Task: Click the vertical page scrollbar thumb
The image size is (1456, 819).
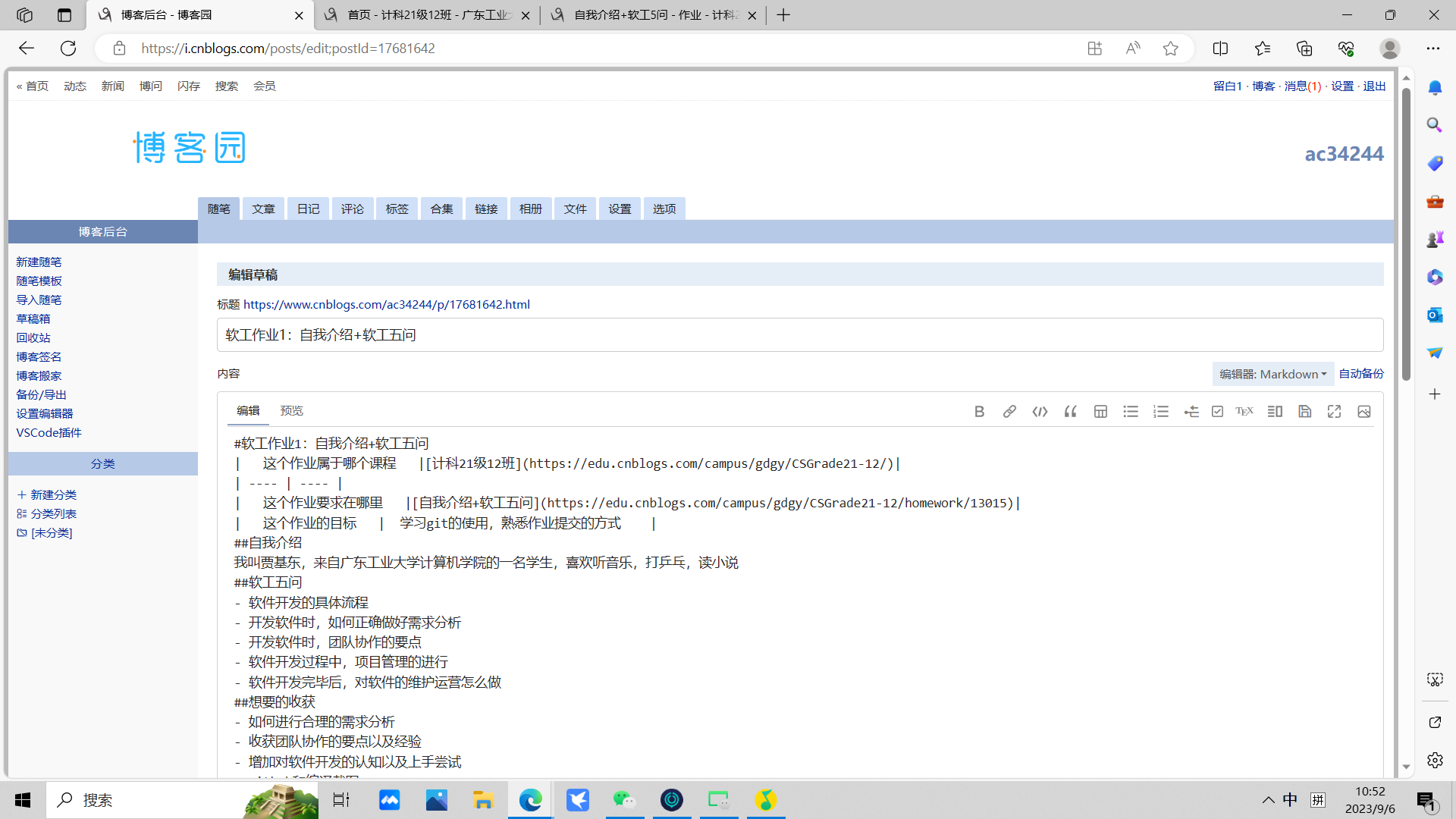Action: coord(1406,235)
